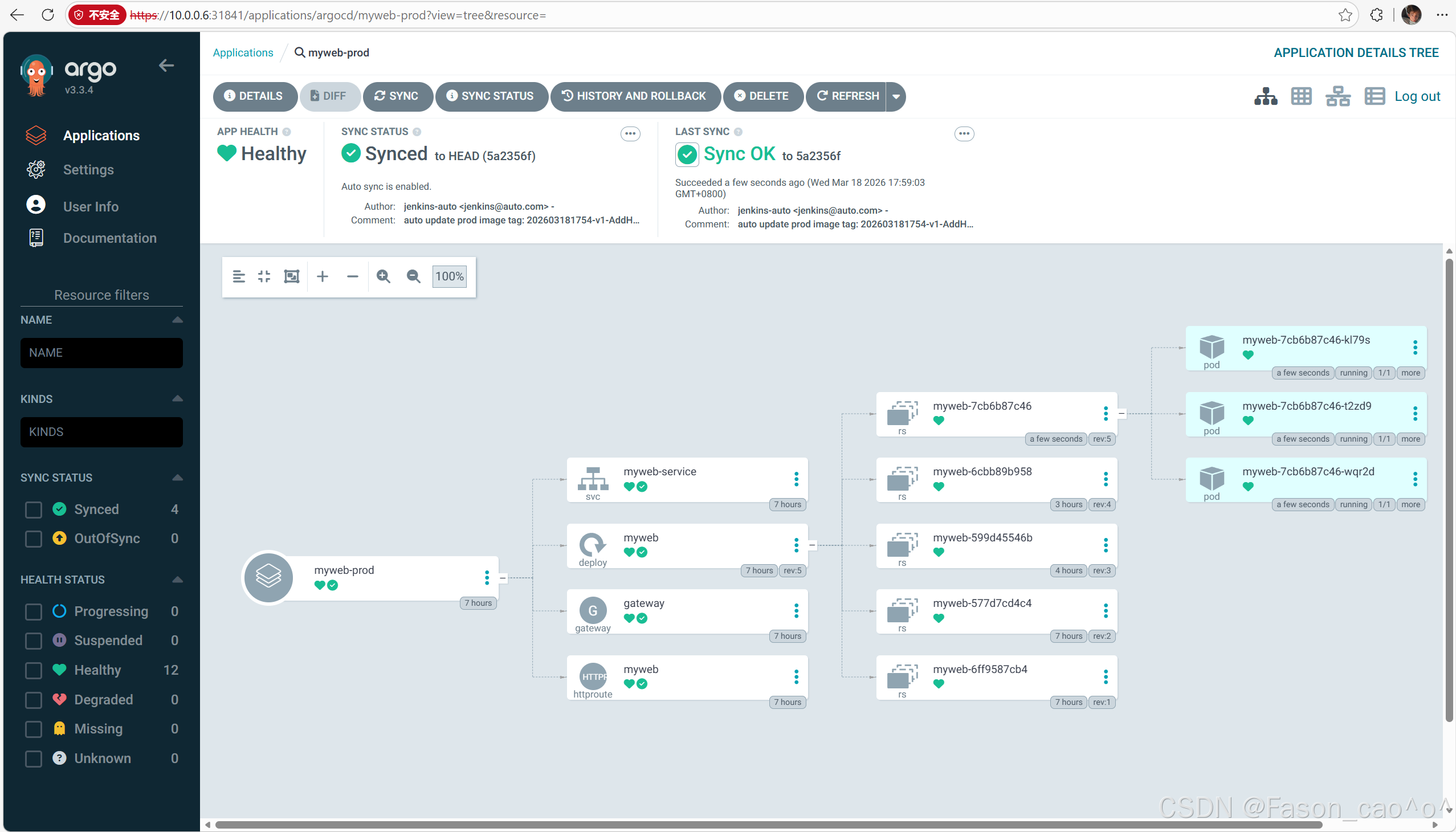
Task: Collapse the KINDS filter section
Action: pos(177,398)
